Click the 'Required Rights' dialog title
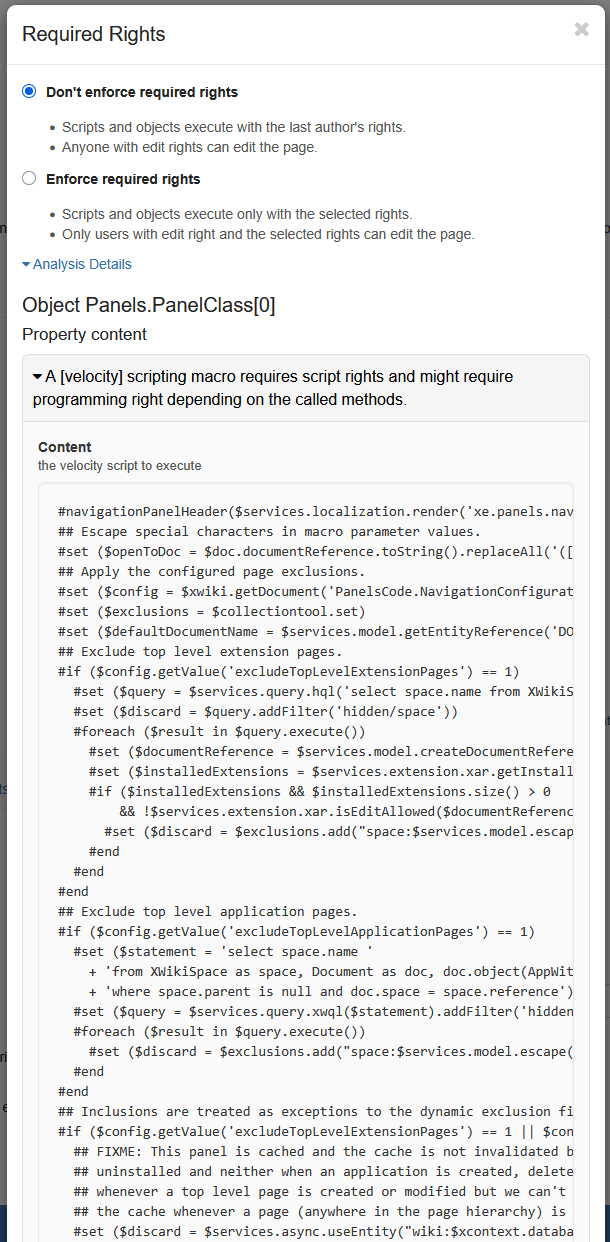 tap(94, 34)
